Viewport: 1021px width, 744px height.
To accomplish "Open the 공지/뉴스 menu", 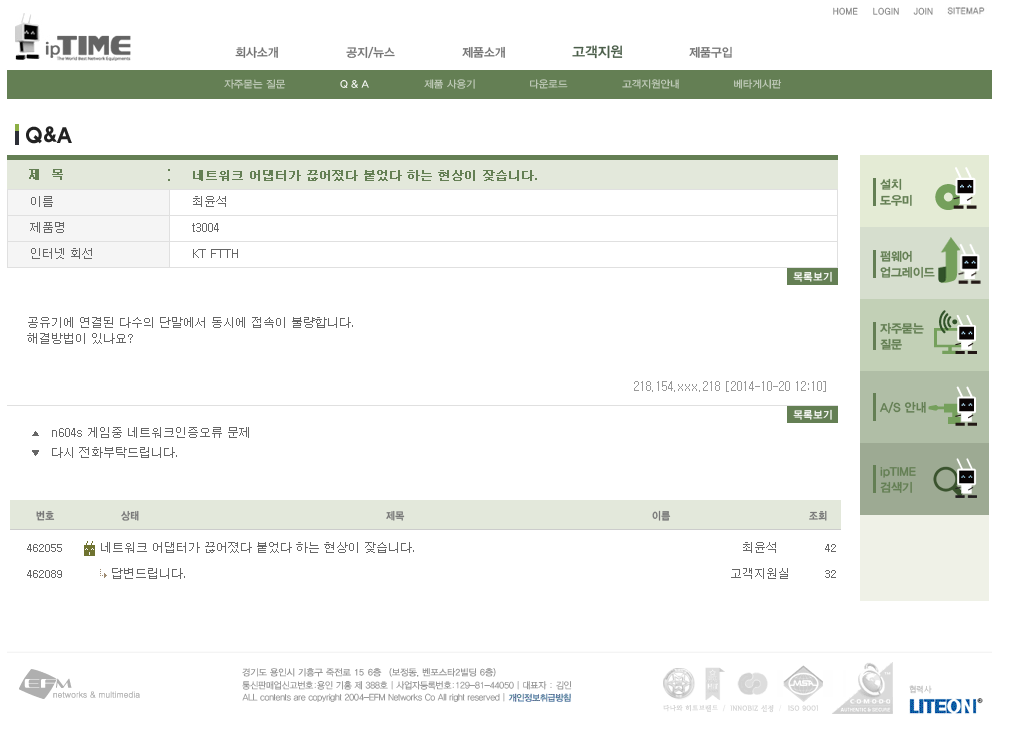I will pos(371,52).
